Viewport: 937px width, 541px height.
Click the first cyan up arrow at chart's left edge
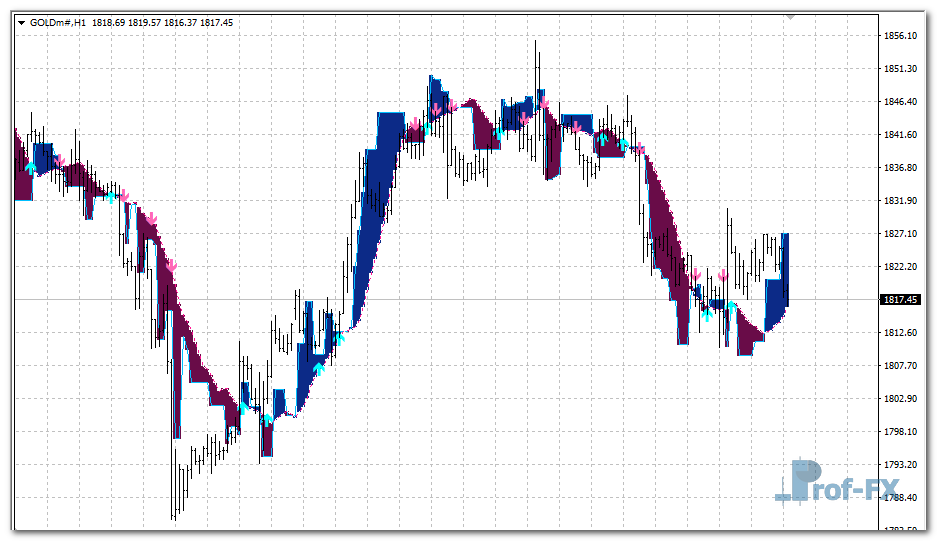31,166
